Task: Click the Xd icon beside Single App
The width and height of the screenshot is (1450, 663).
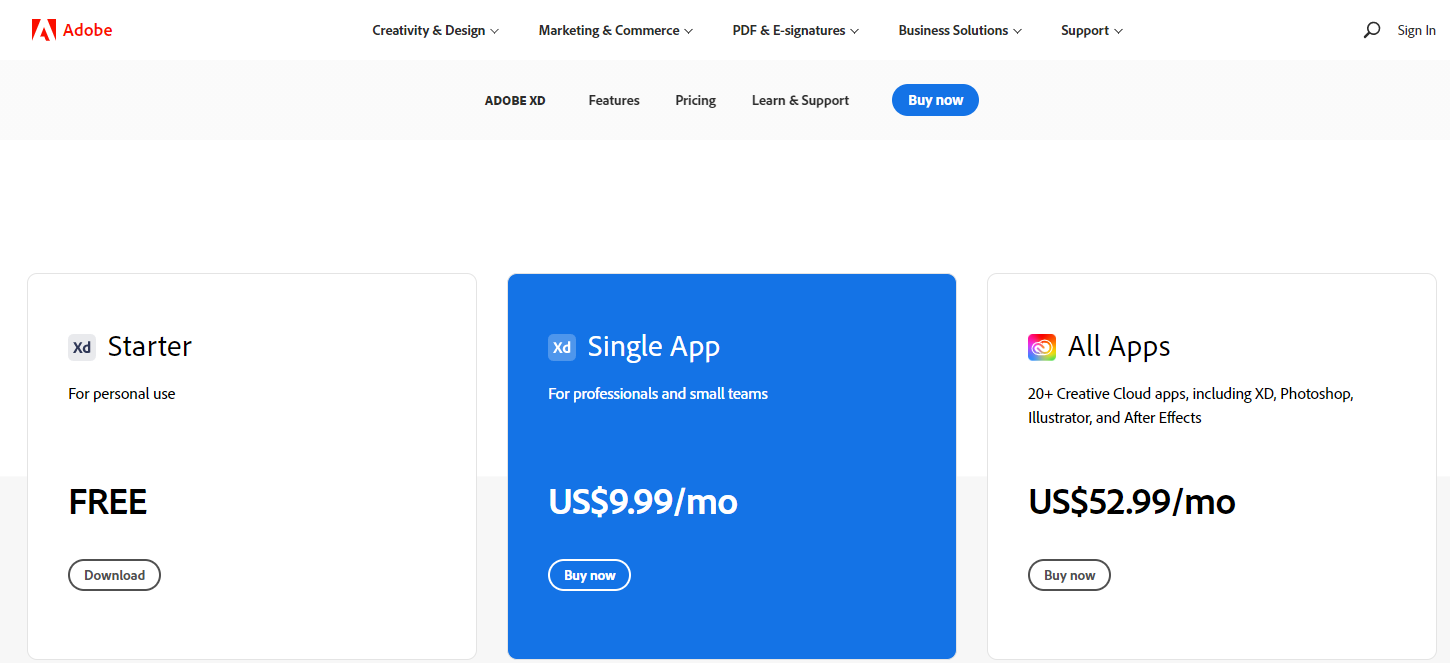Action: pos(562,347)
